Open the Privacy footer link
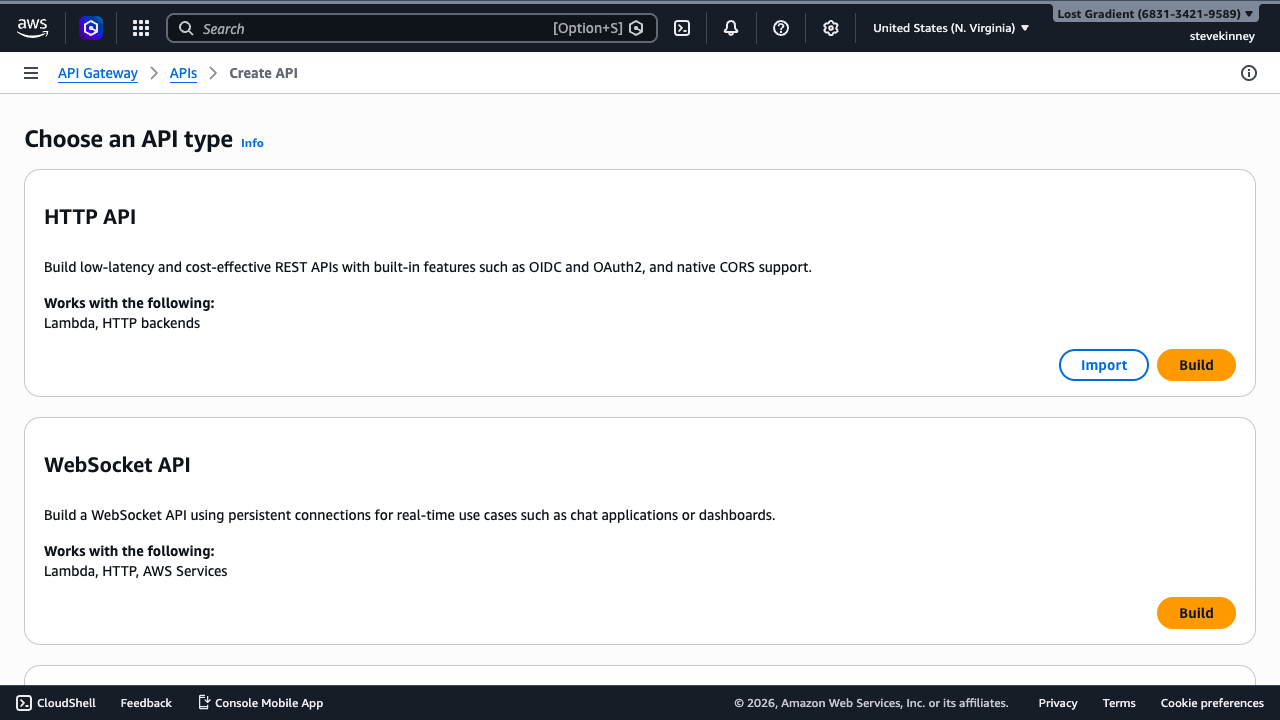This screenshot has width=1280, height=720. tap(1058, 703)
